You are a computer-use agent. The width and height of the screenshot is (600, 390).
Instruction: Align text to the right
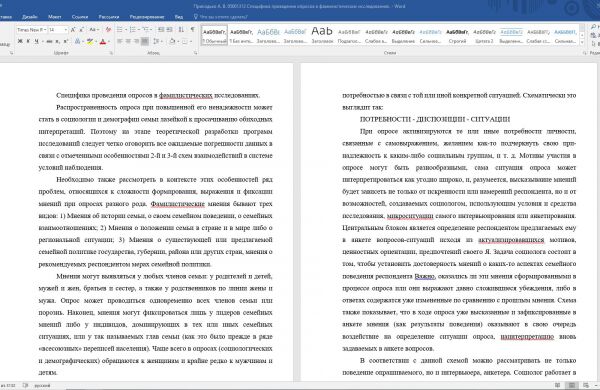tap(137, 41)
